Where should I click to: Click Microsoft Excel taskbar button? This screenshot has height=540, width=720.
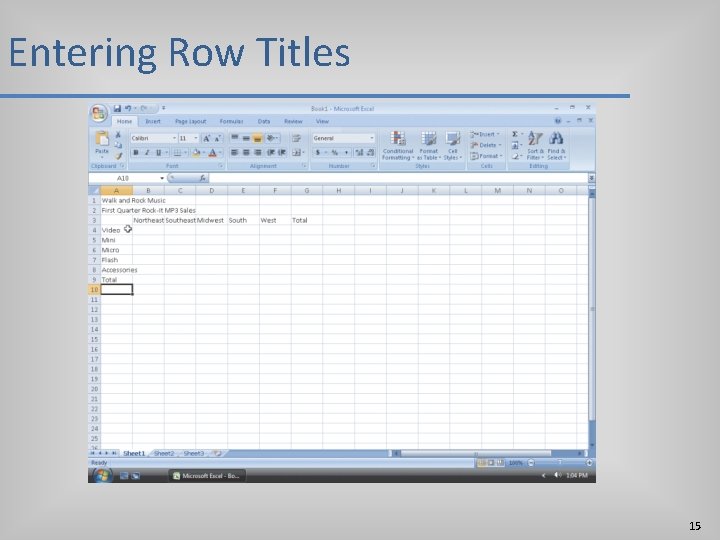coord(207,476)
